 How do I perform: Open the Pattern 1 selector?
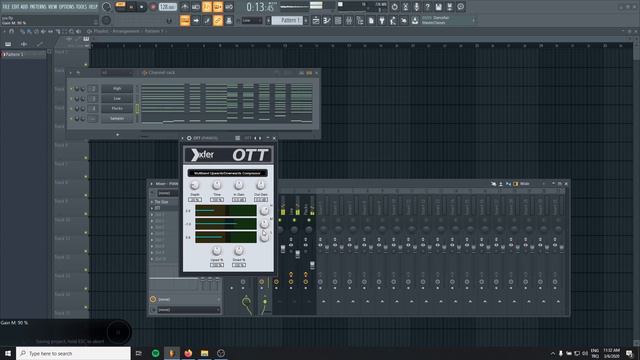(287, 20)
